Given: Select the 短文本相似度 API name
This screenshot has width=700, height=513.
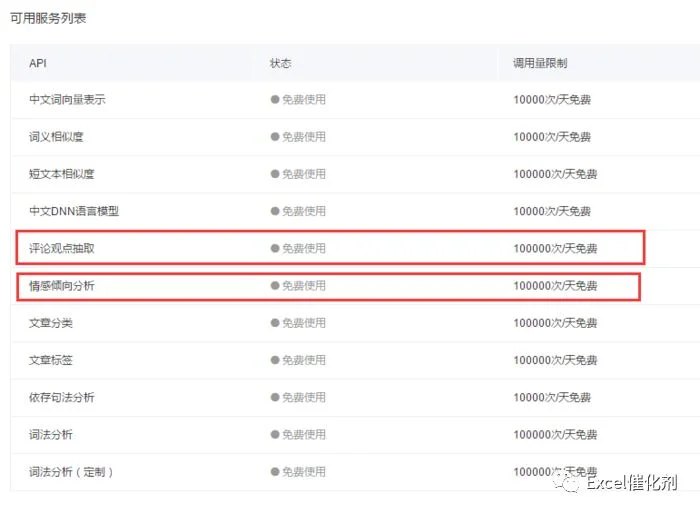Looking at the screenshot, I should (x=62, y=174).
